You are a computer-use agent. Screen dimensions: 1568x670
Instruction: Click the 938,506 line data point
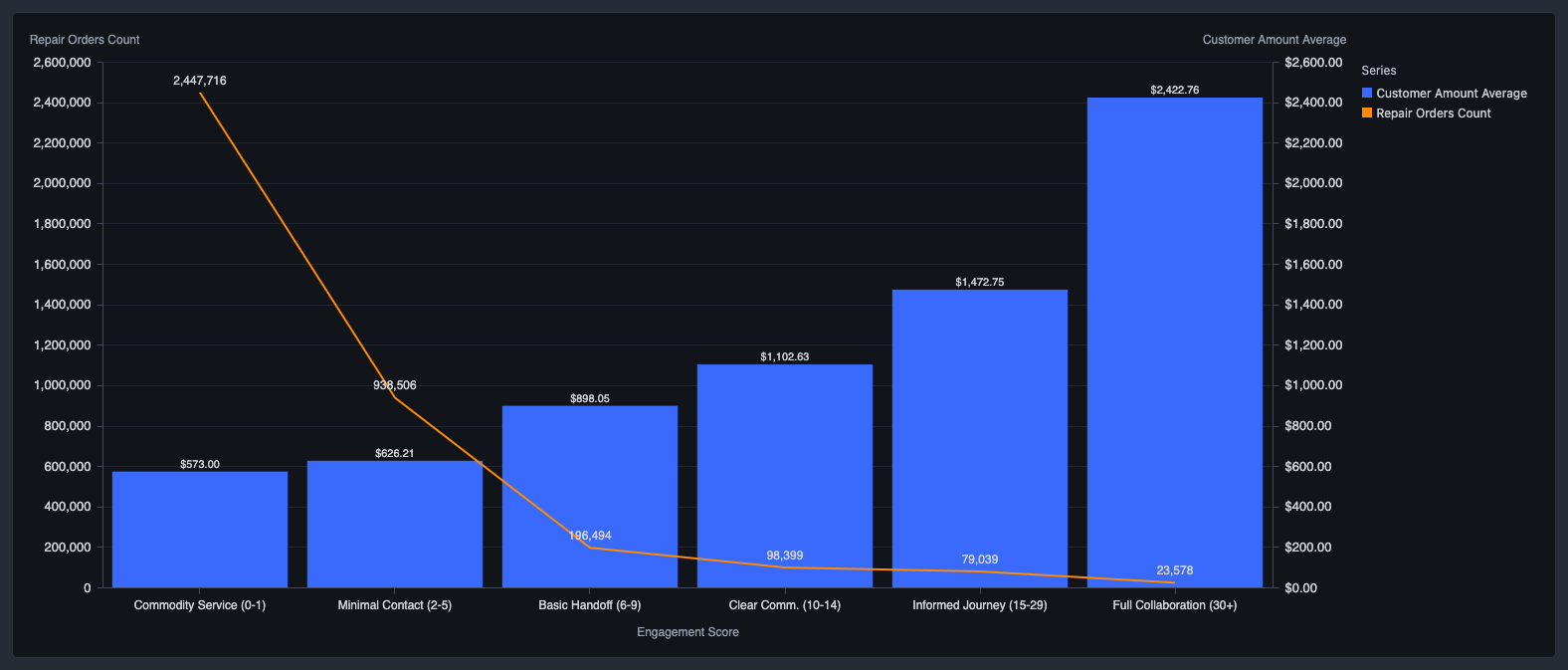tap(395, 397)
